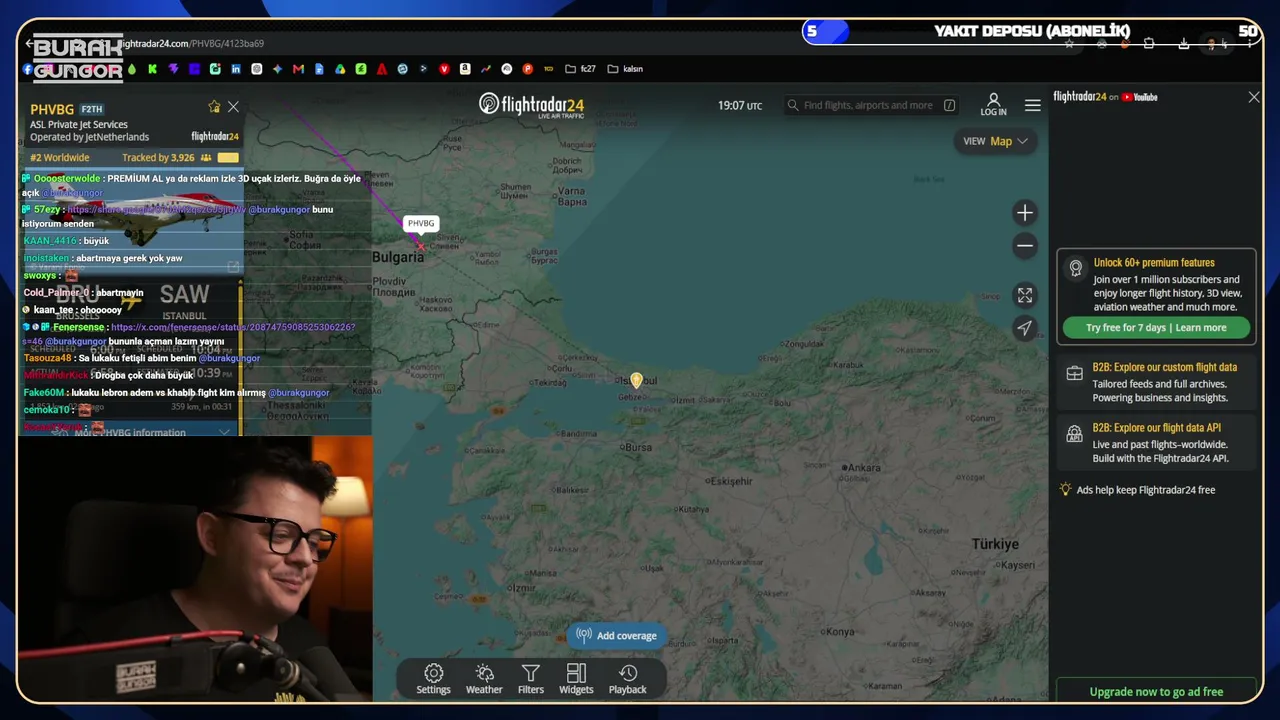
Task: Click the yellow Istanbul airport pin
Action: [636, 380]
